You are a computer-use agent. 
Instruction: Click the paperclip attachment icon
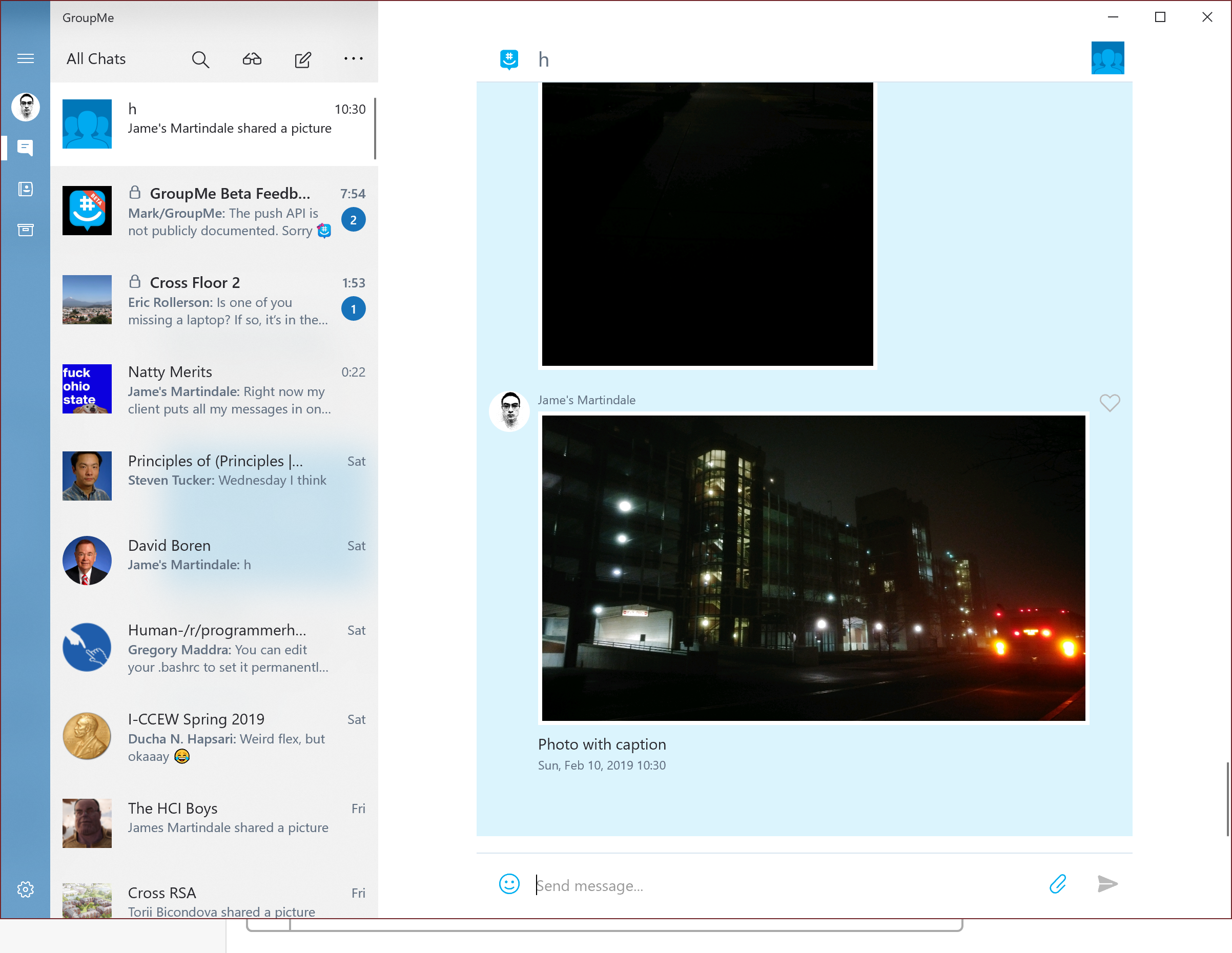click(1058, 884)
